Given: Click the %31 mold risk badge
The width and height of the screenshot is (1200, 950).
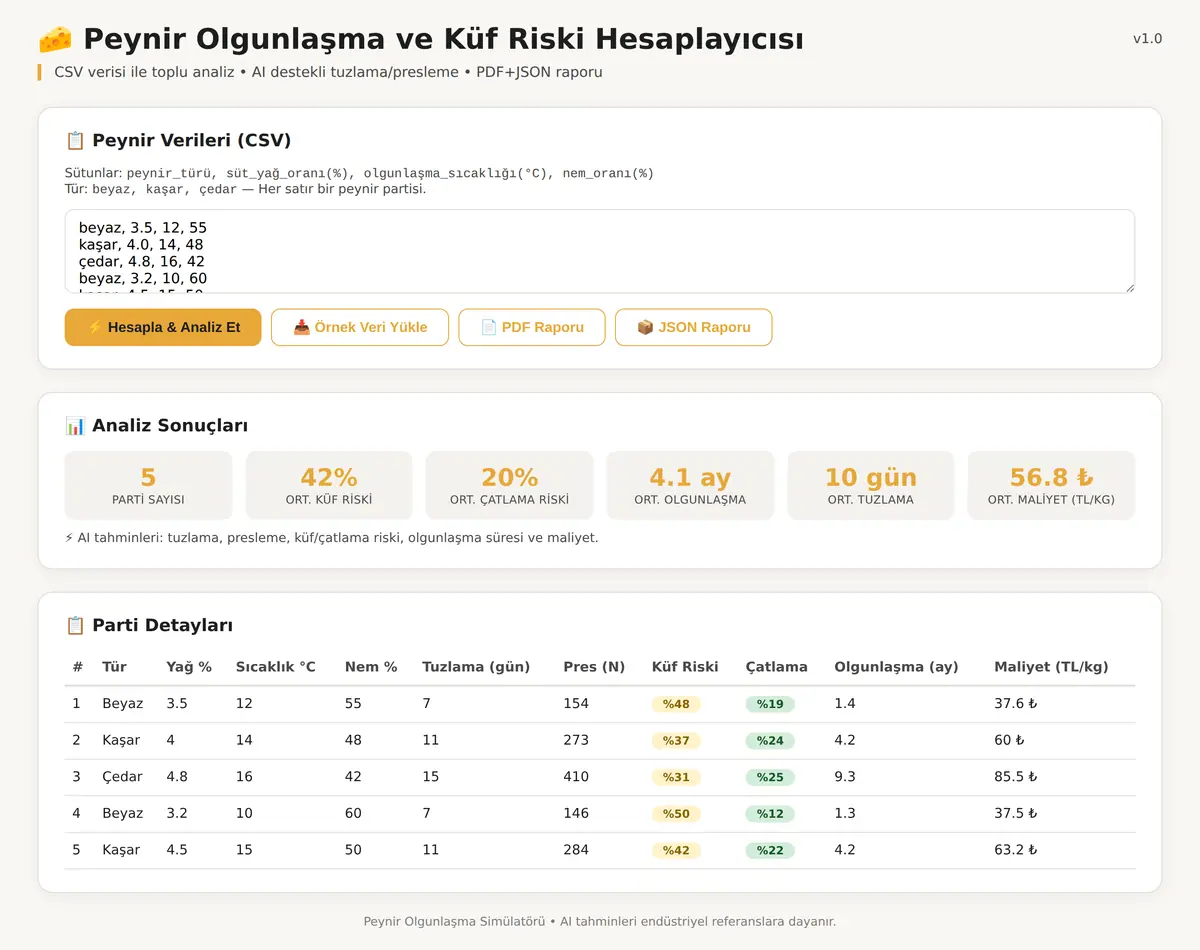Looking at the screenshot, I should click(x=676, y=777).
